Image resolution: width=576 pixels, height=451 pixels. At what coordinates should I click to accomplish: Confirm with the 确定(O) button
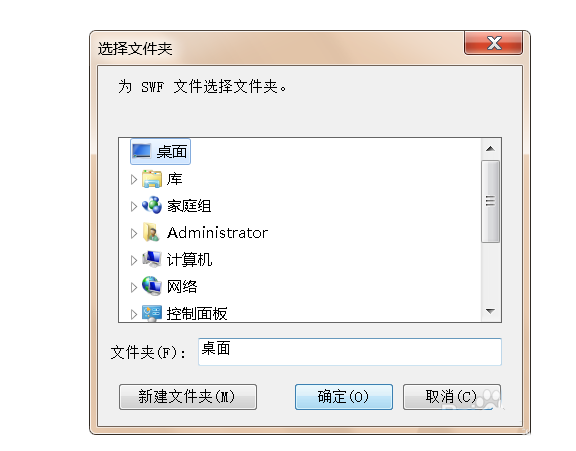coord(344,397)
